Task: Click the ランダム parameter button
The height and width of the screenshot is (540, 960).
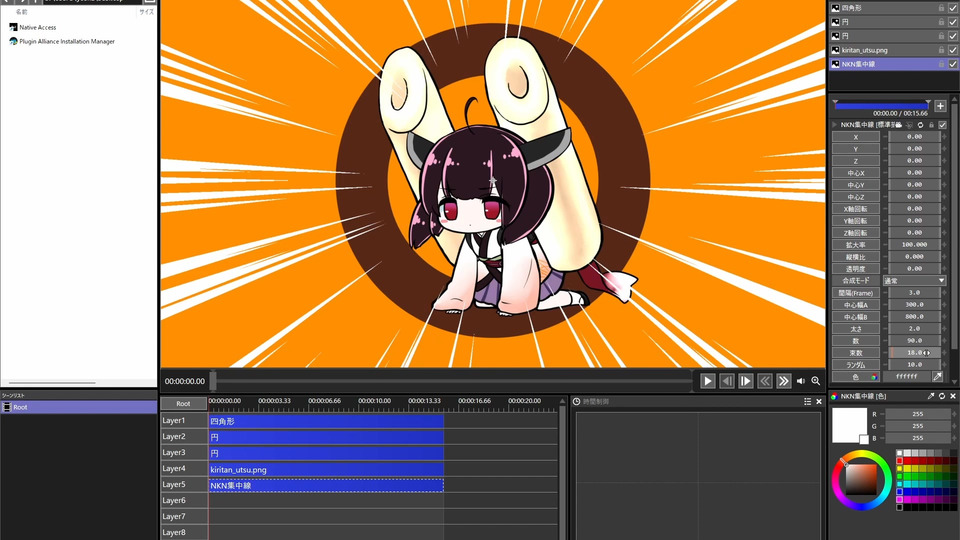Action: [855, 365]
